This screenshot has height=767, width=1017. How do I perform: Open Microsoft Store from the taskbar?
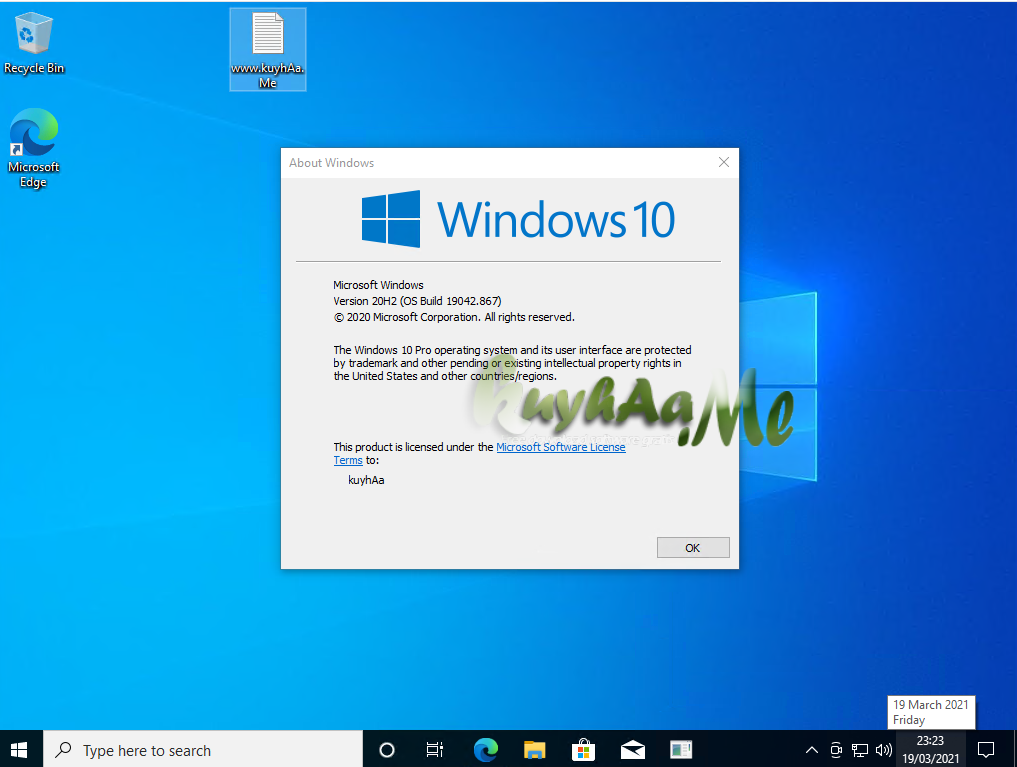[x=584, y=749]
